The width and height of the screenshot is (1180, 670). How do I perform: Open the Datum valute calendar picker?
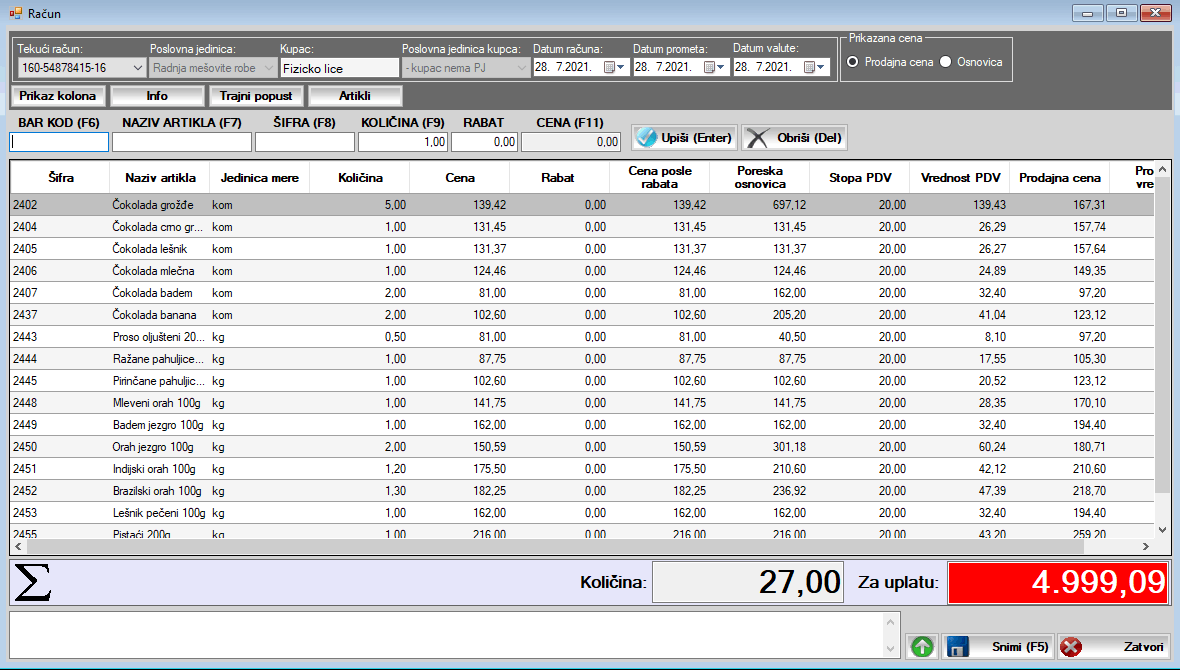pyautogui.click(x=814, y=67)
